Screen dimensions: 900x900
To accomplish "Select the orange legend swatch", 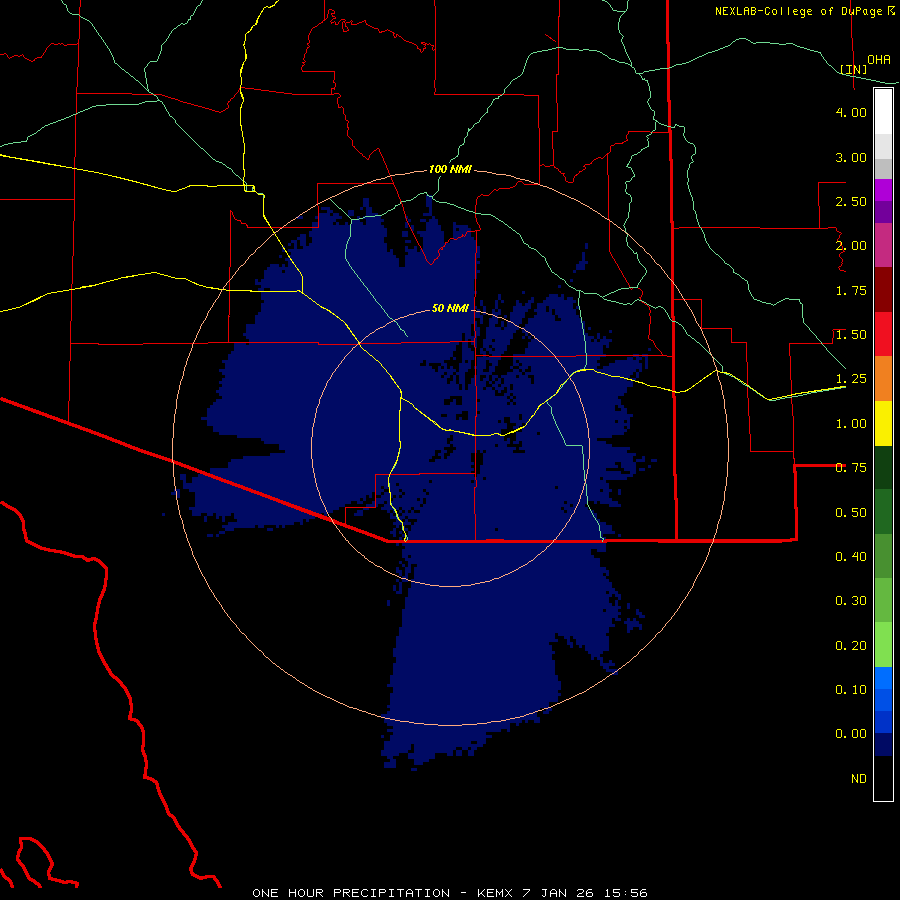I will click(x=883, y=379).
